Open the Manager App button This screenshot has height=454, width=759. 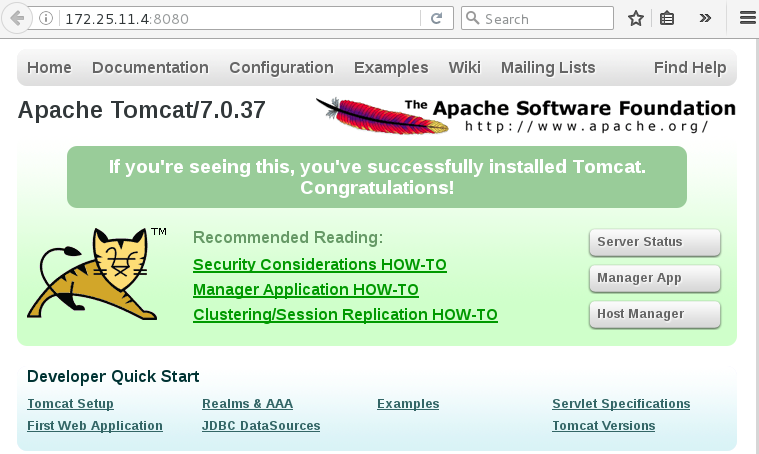click(655, 278)
